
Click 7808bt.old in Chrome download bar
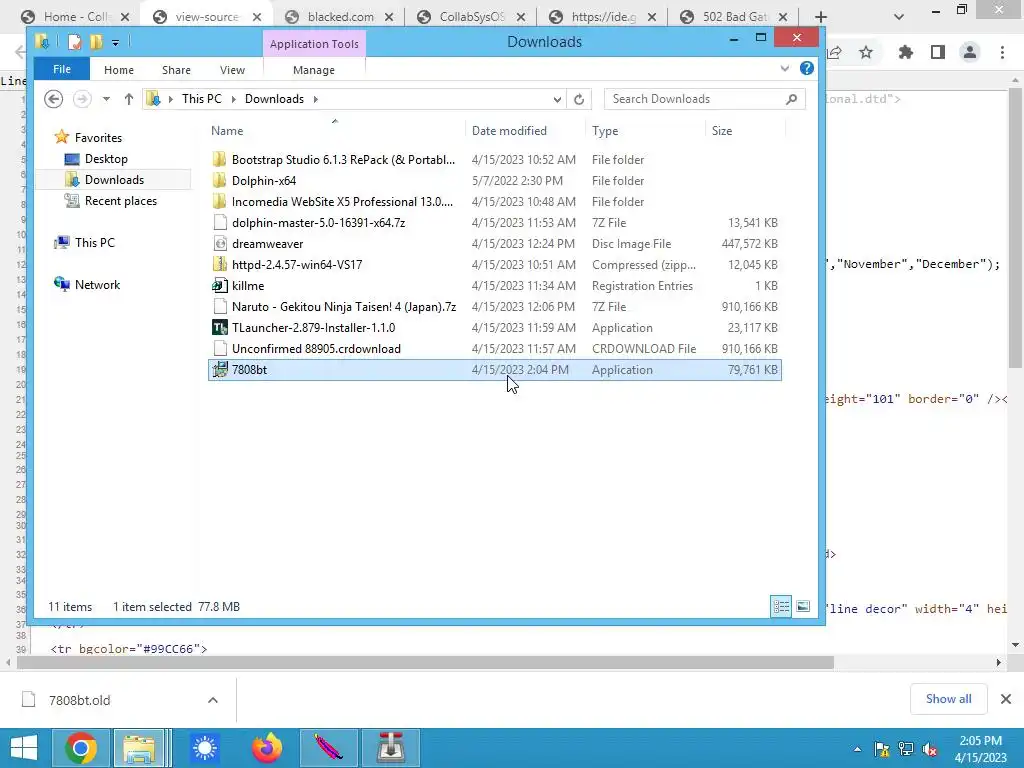coord(80,700)
